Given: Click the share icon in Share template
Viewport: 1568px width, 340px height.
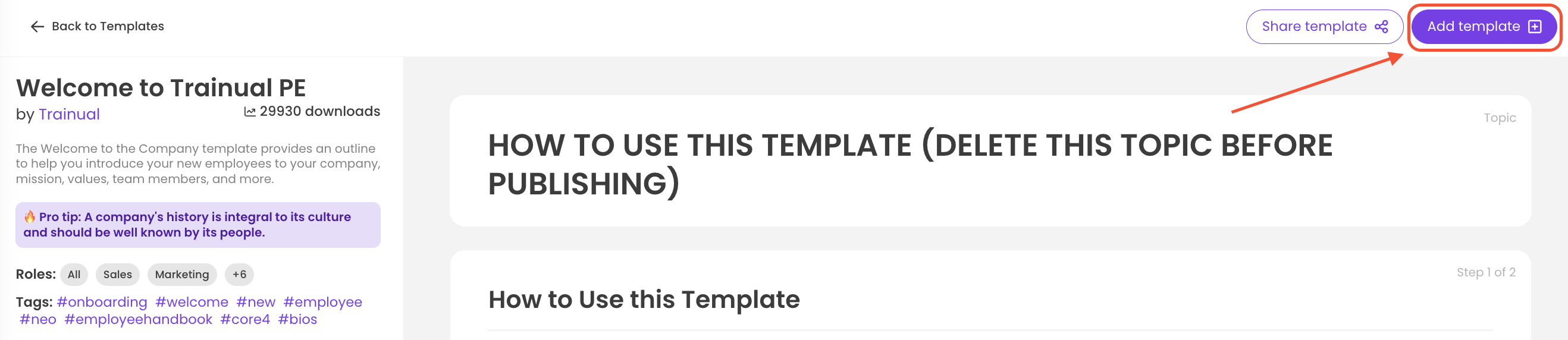Looking at the screenshot, I should (1381, 27).
